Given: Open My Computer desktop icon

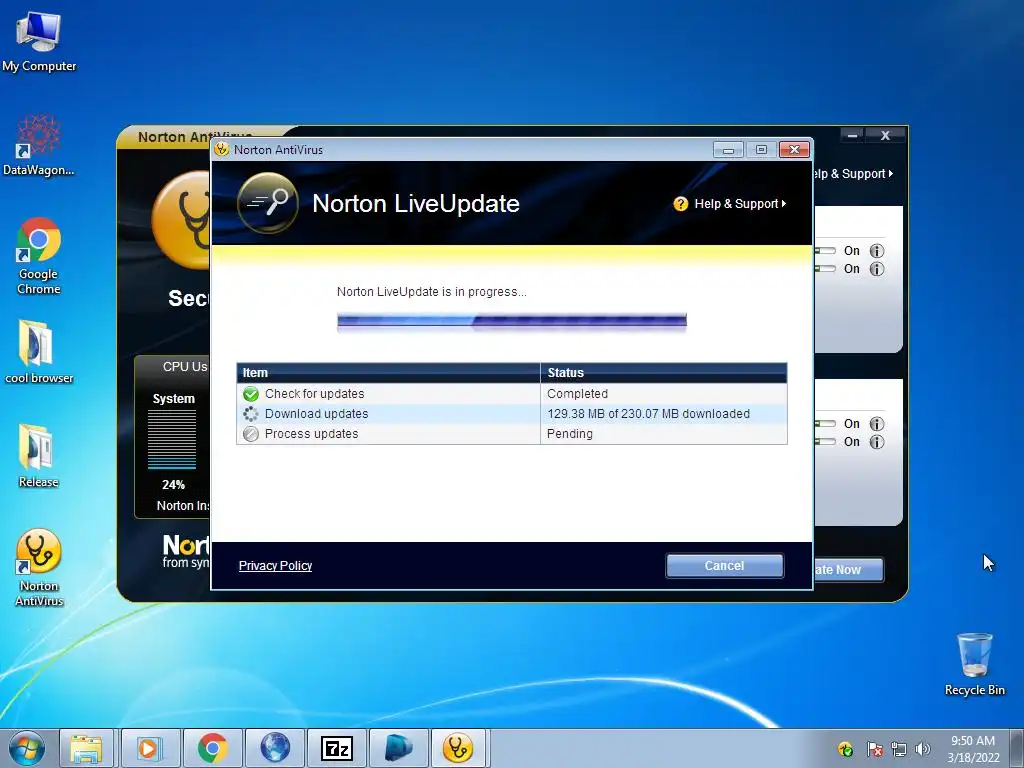Looking at the screenshot, I should point(39,42).
